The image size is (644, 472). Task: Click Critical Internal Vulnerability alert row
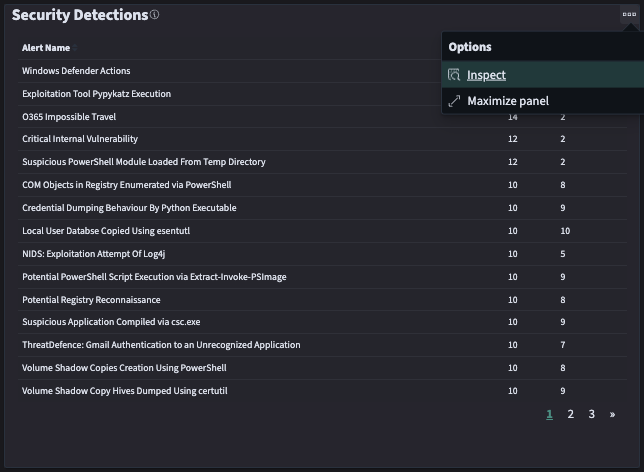tap(80, 139)
